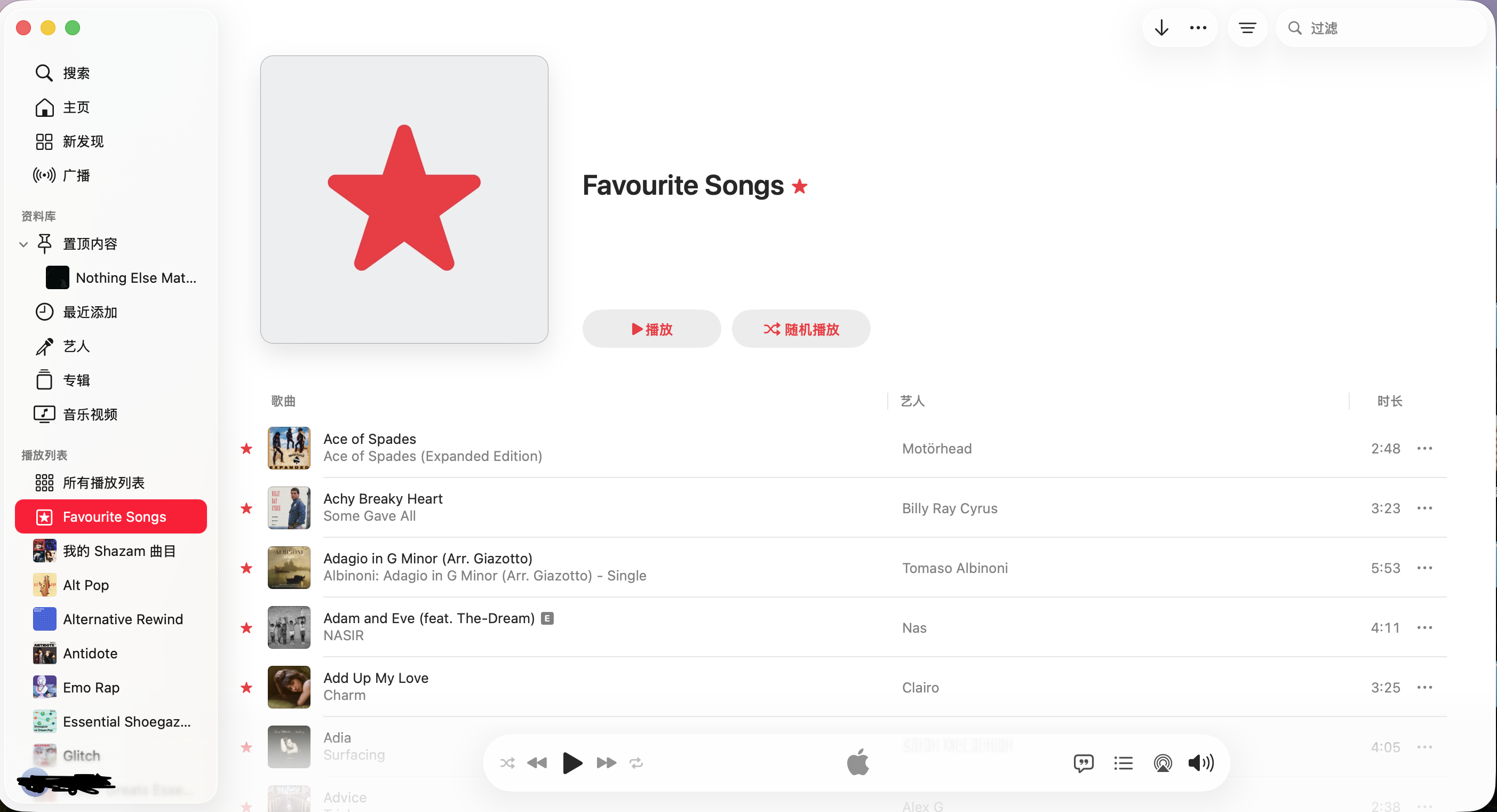Toggle repeat in the playback bar
Screen dimensions: 1497x812
pos(636,762)
